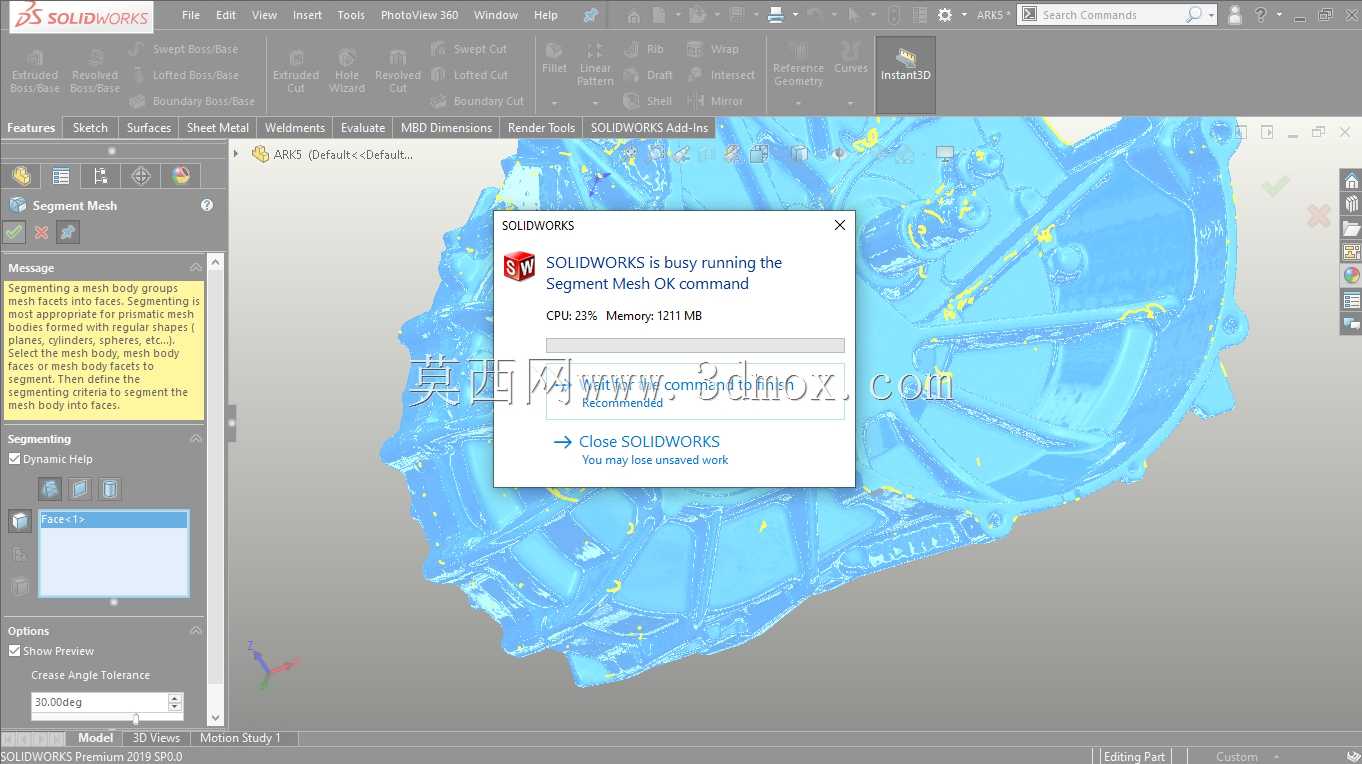1362x764 pixels.
Task: Open the Custom Properties task pane tab
Action: pyautogui.click(x=1351, y=300)
